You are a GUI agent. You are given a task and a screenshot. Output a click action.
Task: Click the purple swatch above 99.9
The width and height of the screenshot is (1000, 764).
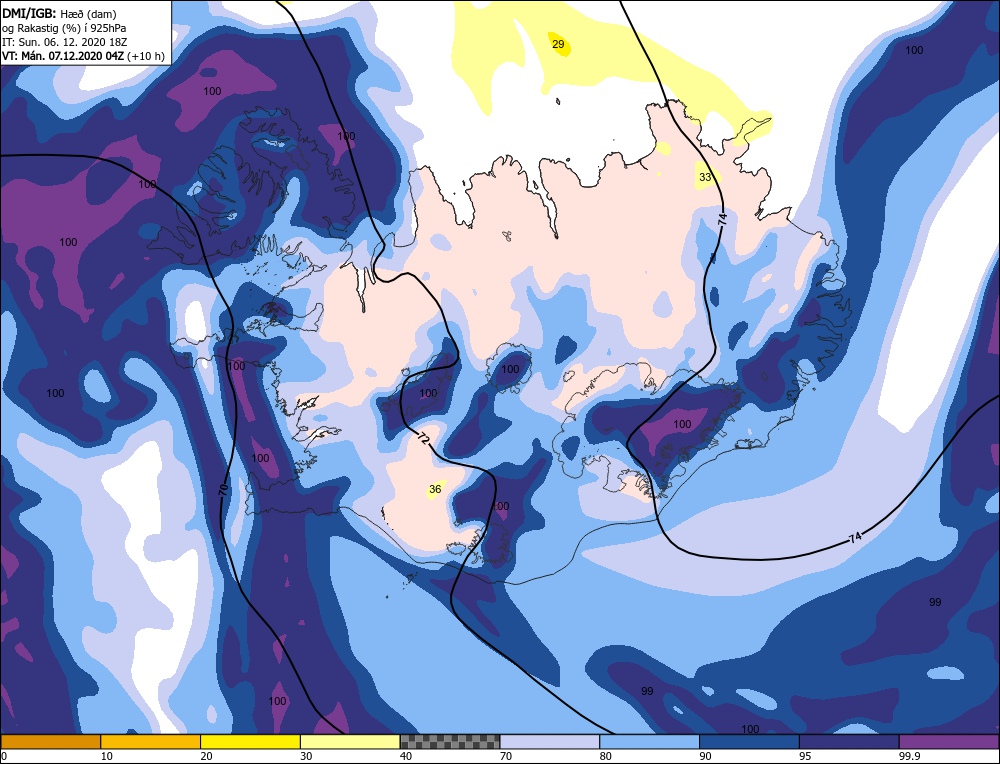point(949,742)
